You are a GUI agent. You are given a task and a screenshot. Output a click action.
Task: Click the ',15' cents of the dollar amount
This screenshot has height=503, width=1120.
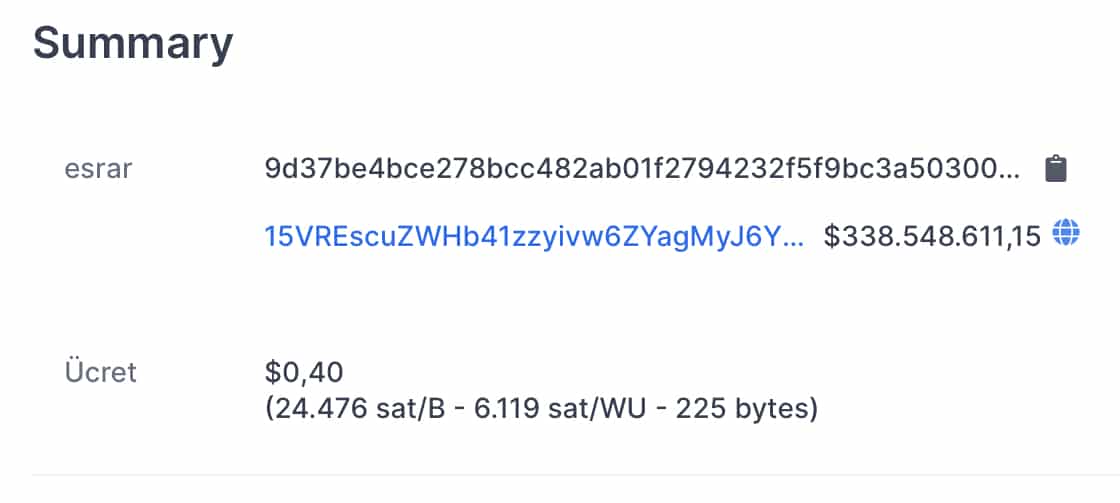[x=1020, y=238]
